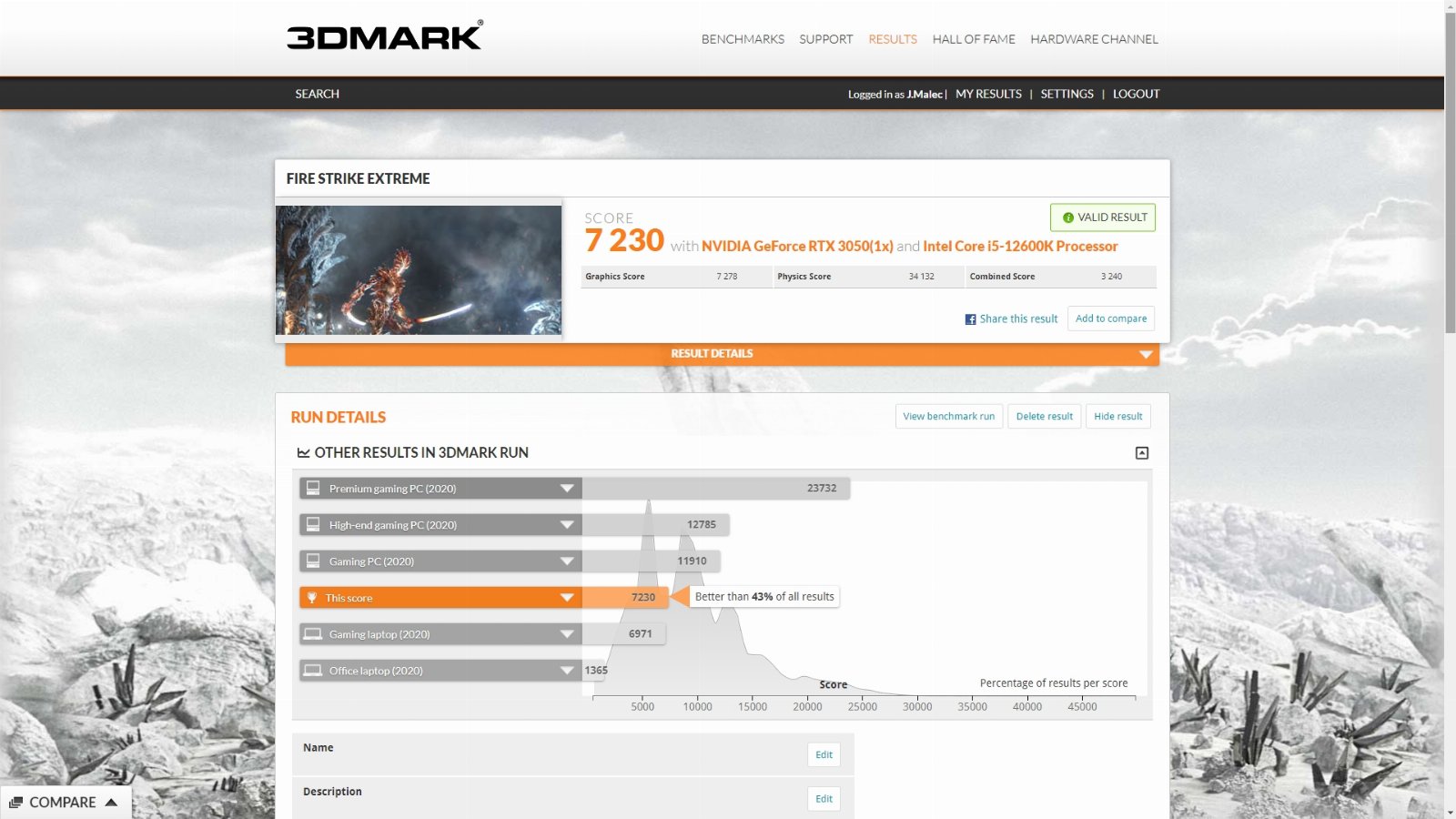Expand the This score dropdown arrow
The width and height of the screenshot is (1456, 819).
[x=567, y=598]
